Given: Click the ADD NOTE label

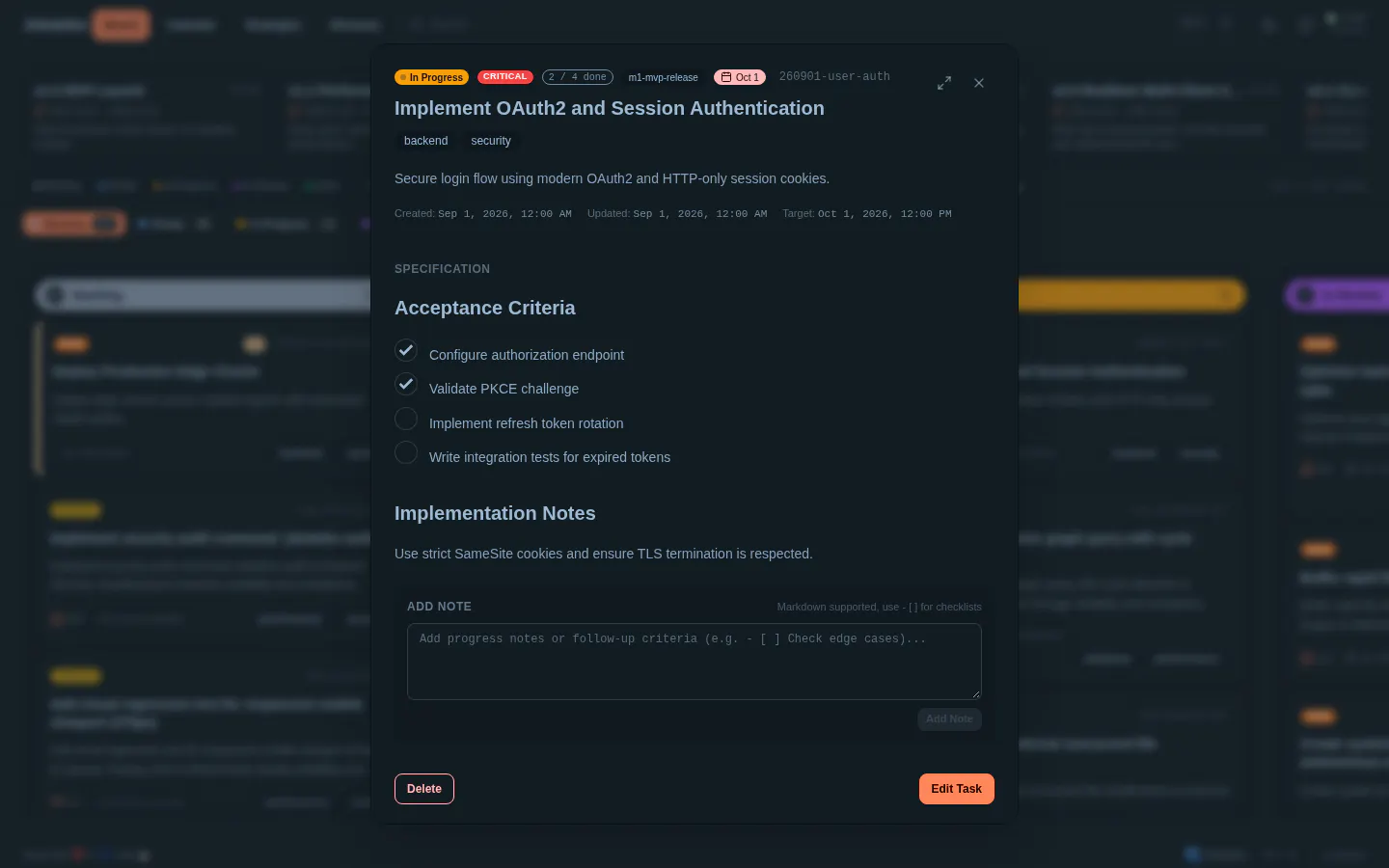Looking at the screenshot, I should (439, 607).
